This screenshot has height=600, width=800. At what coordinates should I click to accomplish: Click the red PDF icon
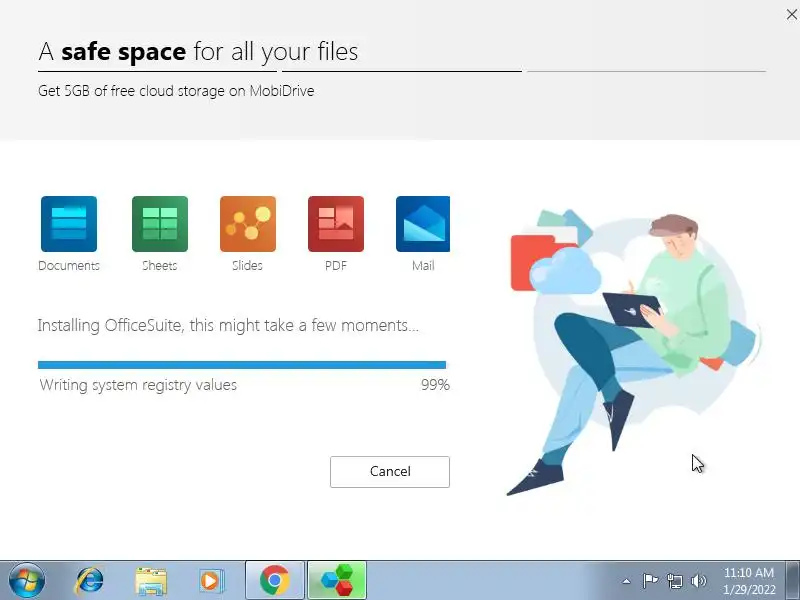pos(336,224)
